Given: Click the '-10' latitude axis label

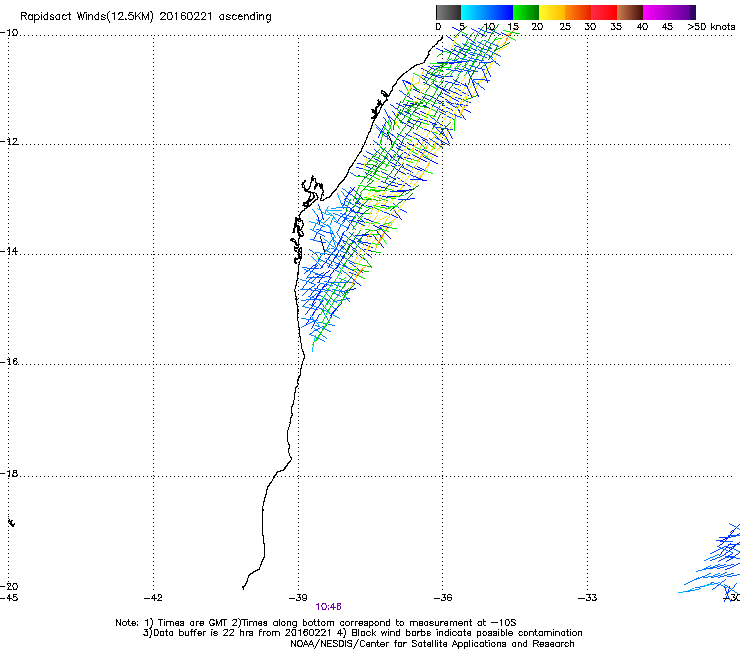Looking at the screenshot, I should click(9, 33).
